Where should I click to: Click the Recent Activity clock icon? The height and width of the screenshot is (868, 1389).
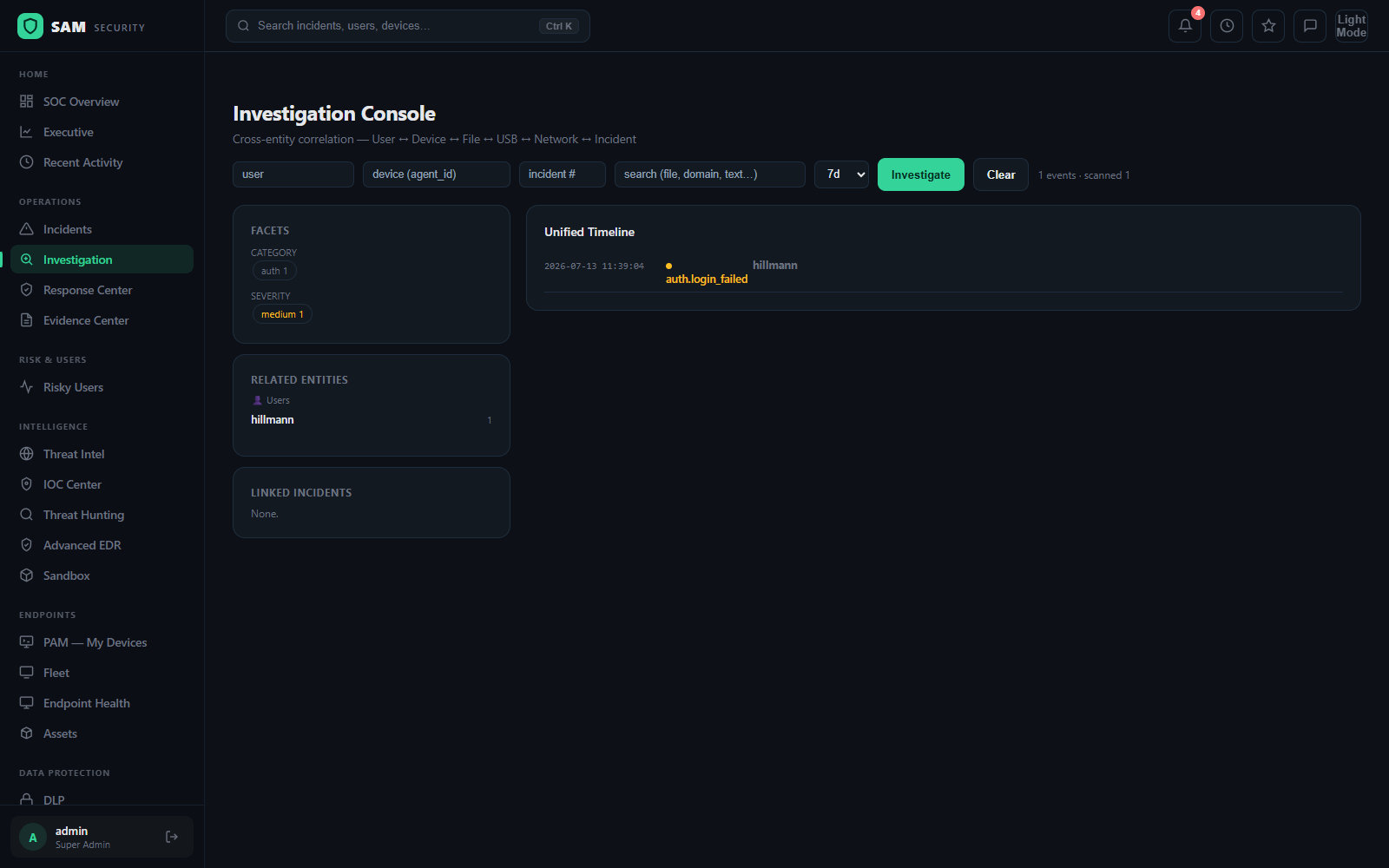click(x=27, y=162)
